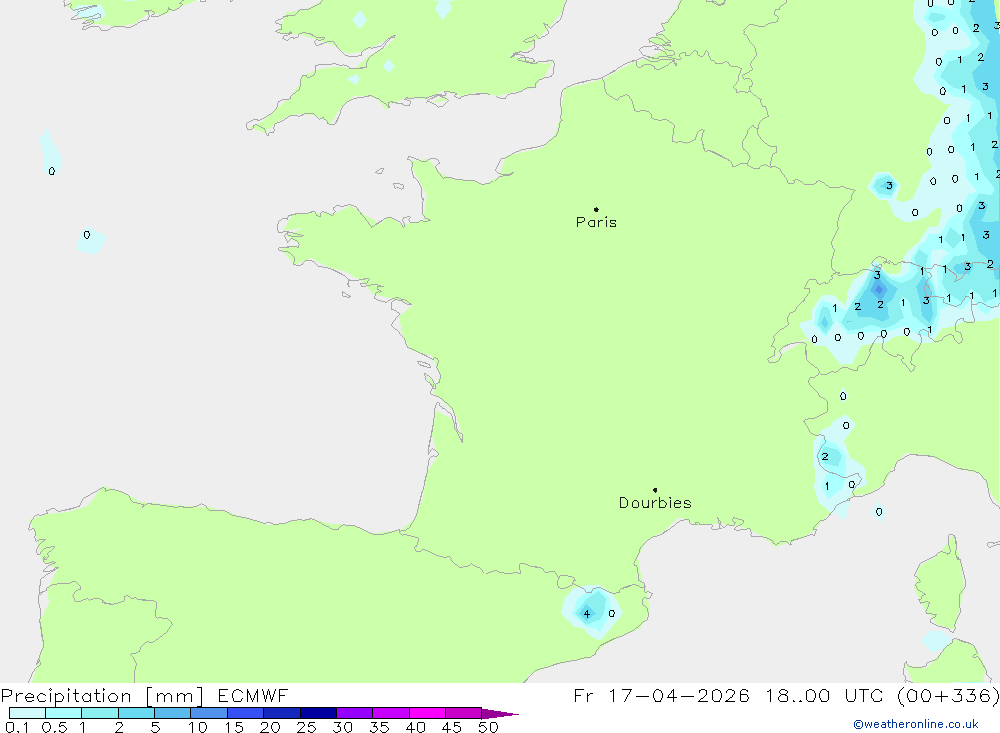Select the 40 mm magenta legend swatch
1000x733 pixels.
point(427,713)
